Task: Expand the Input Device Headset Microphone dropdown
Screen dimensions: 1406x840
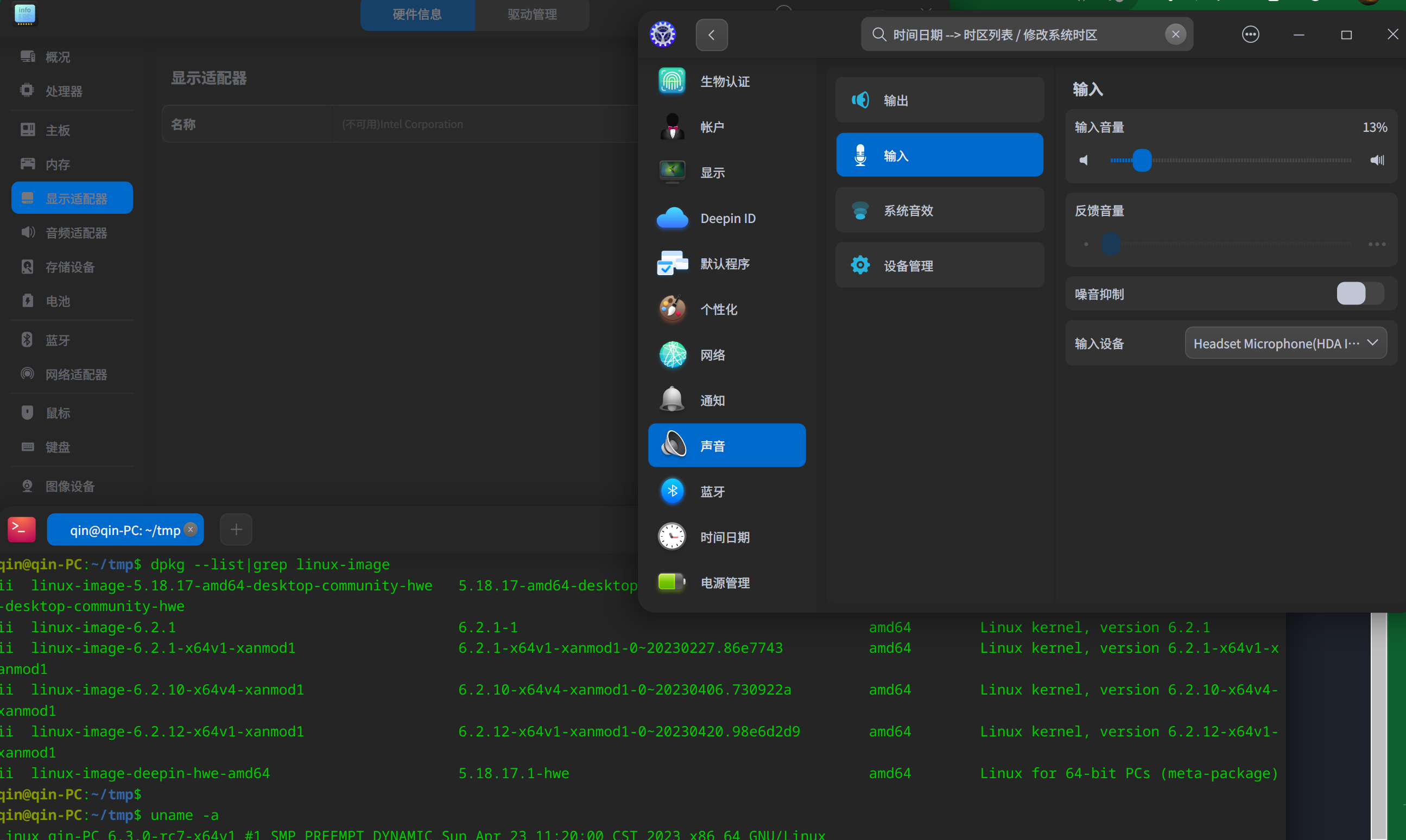Action: 1285,343
